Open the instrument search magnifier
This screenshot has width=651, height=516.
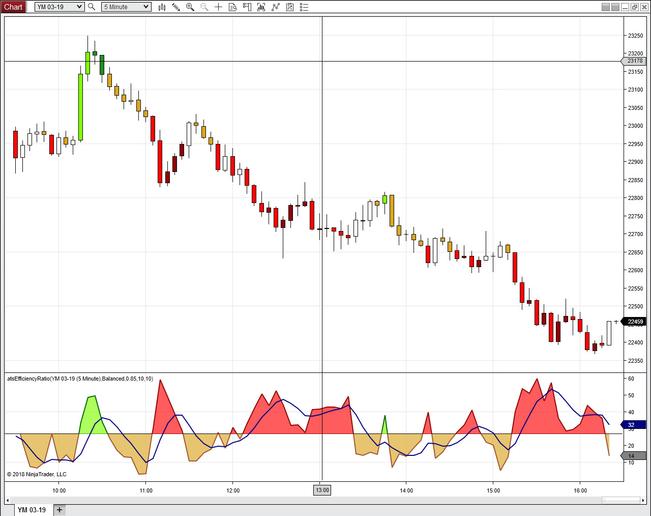92,7
